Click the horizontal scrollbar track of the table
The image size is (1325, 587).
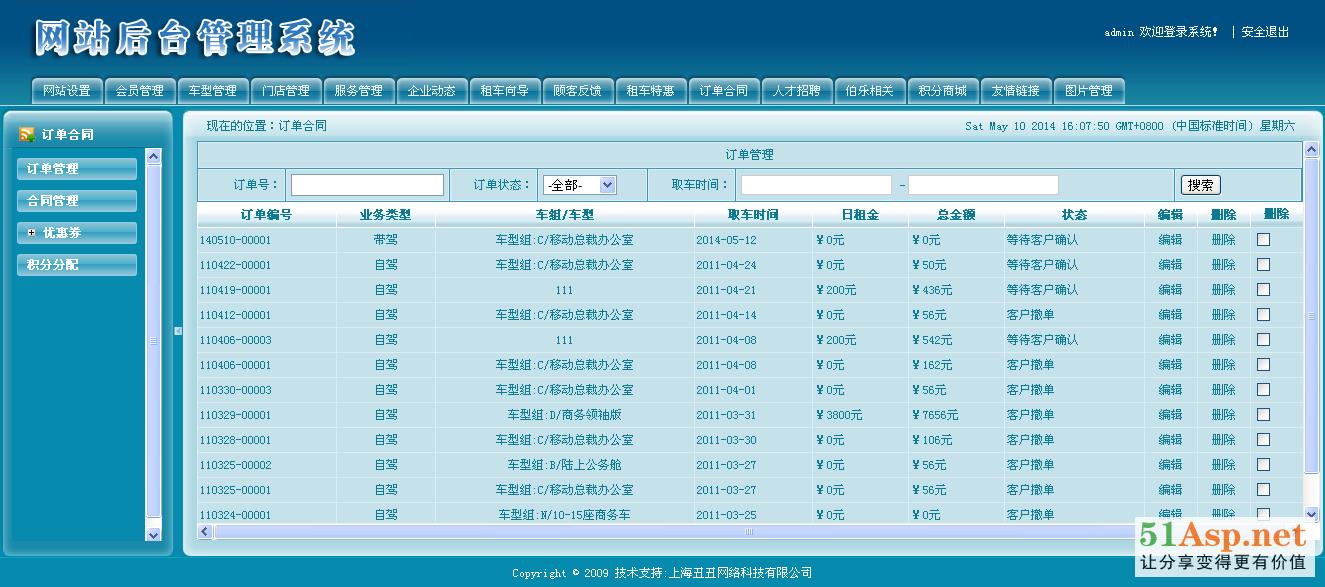(x=700, y=531)
